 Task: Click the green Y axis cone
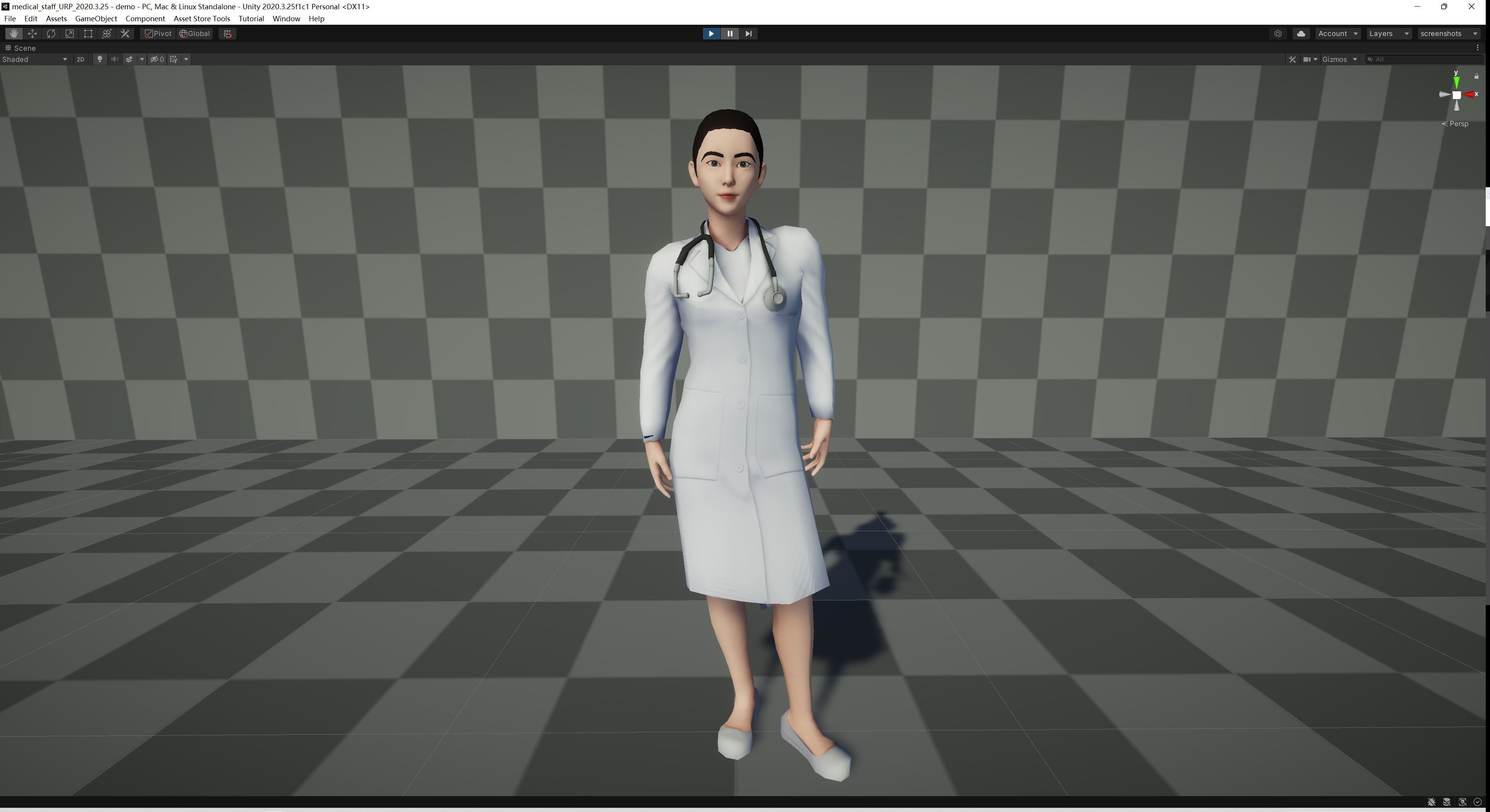tap(1456, 82)
